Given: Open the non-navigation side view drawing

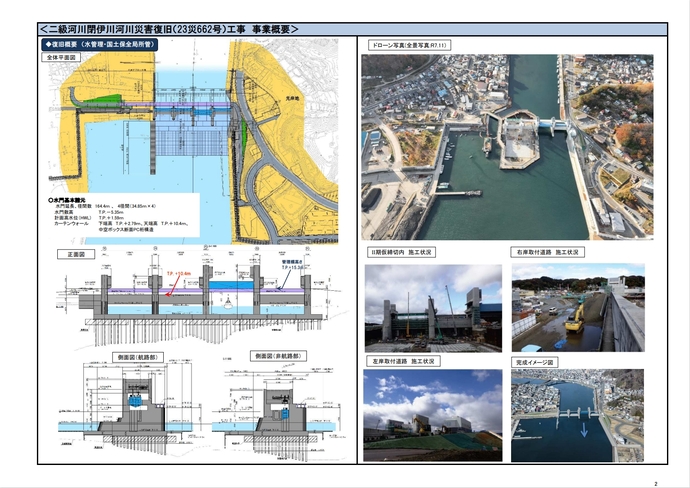Looking at the screenshot, I should point(279,409).
